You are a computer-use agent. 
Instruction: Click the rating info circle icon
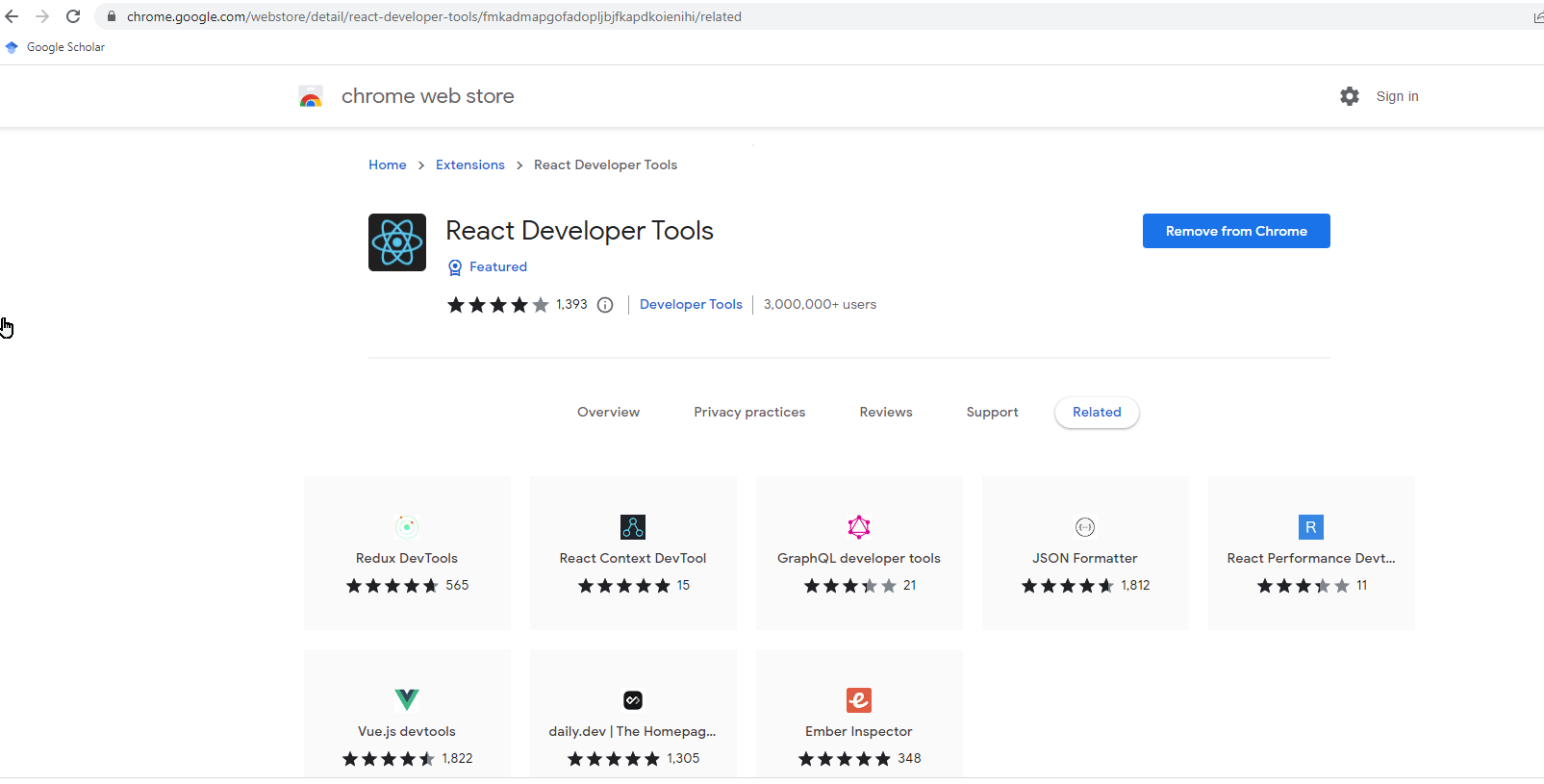click(605, 305)
